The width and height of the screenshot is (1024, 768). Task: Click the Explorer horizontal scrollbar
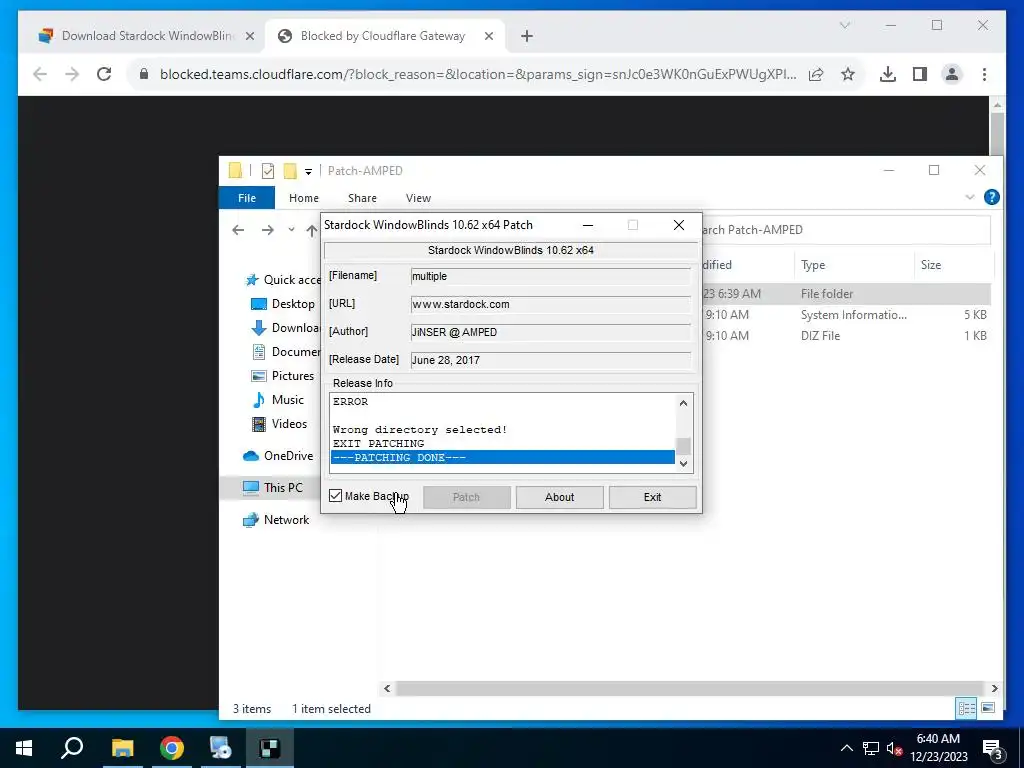pos(690,688)
